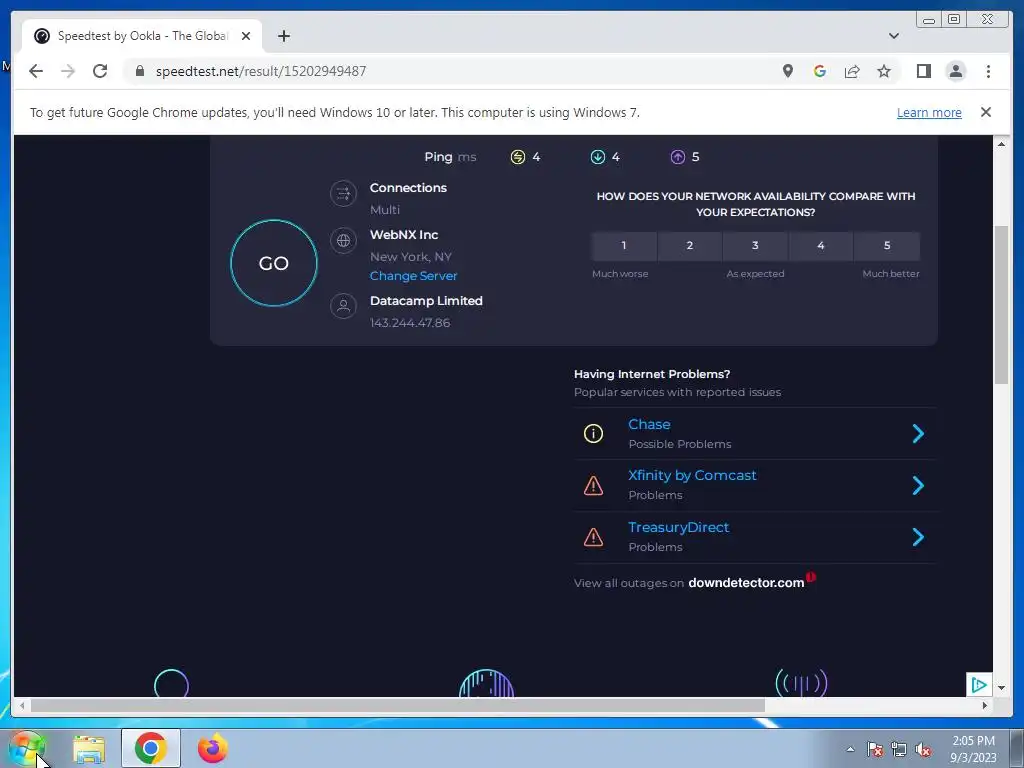
Task: Click the scroll right arrow
Action: pyautogui.click(x=985, y=705)
